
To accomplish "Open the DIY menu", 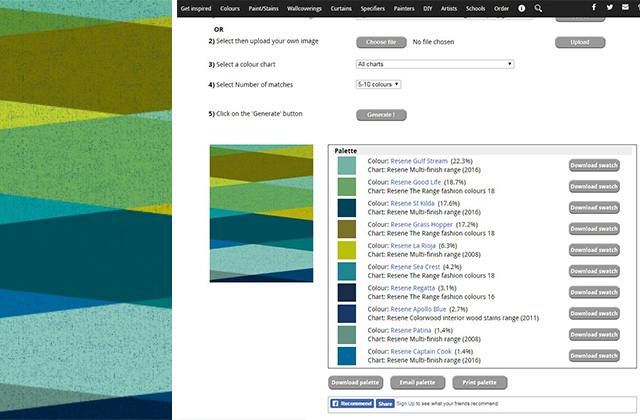I will coord(427,9).
